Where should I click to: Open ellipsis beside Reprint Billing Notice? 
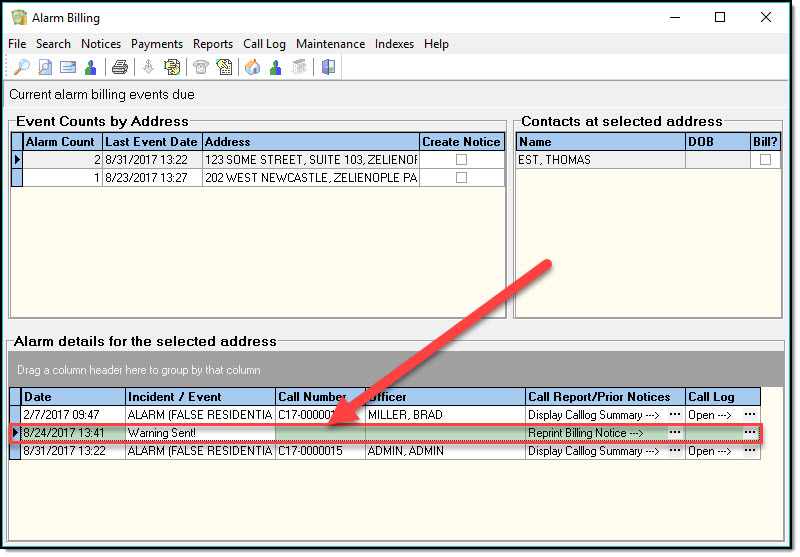tap(675, 433)
